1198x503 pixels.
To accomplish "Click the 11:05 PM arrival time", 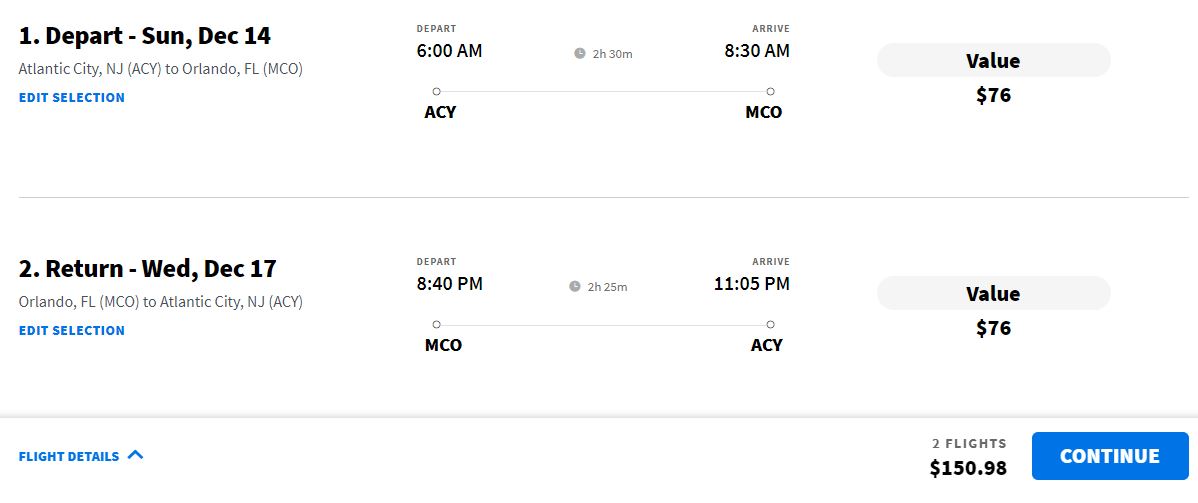I will [x=751, y=284].
